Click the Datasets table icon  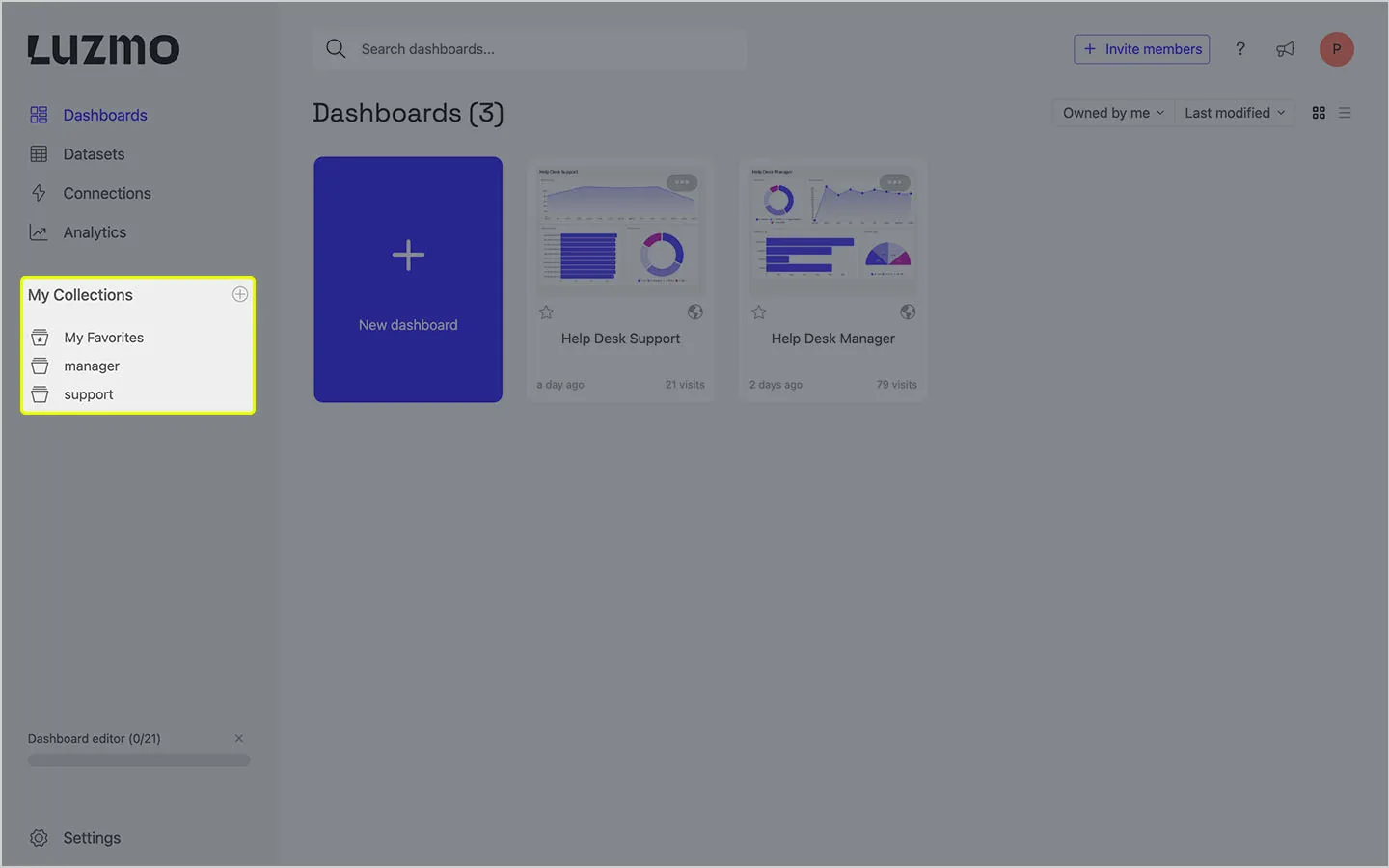(39, 154)
